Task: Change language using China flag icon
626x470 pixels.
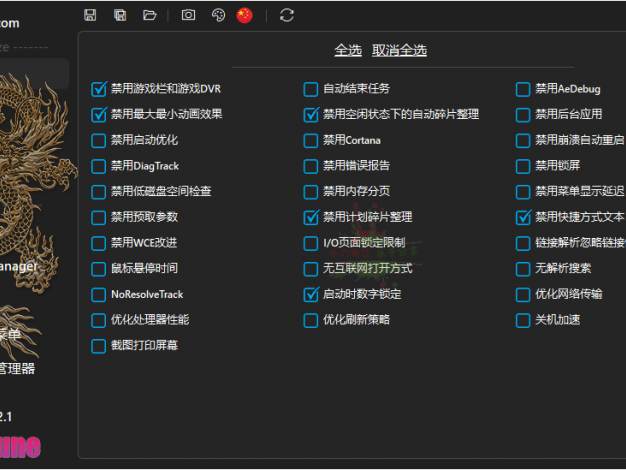Action: coord(244,15)
